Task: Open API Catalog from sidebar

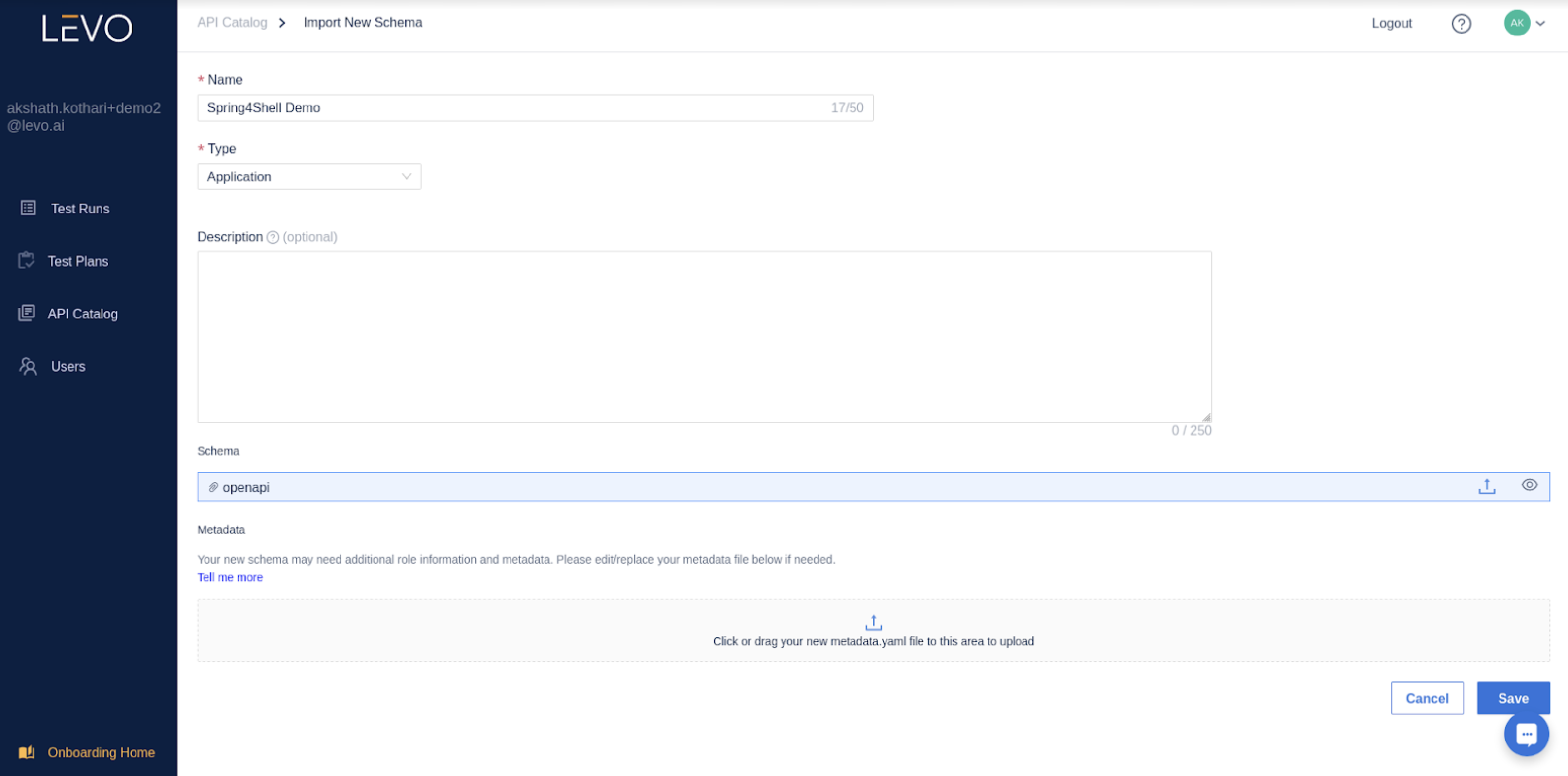Action: click(83, 314)
